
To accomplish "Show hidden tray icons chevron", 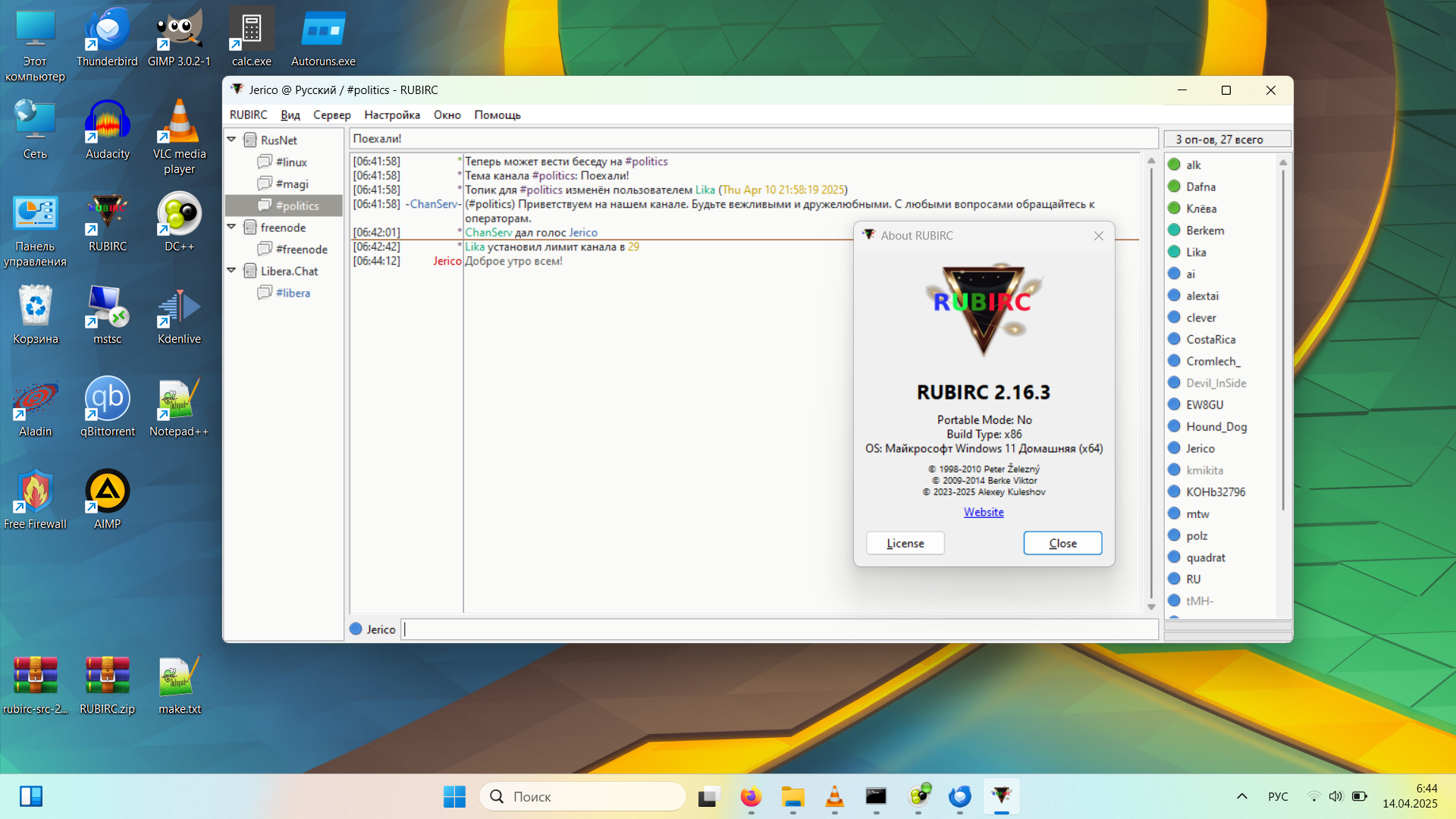I will [x=1241, y=796].
